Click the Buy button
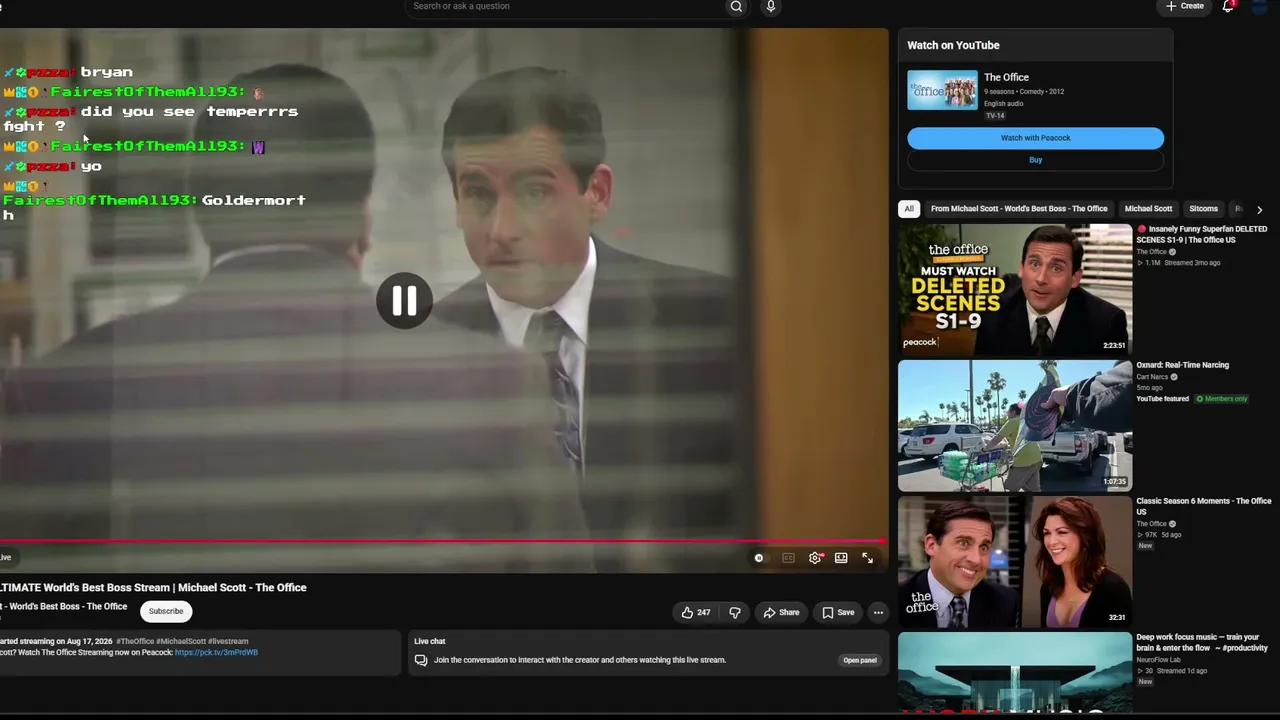The image size is (1280, 720). [x=1035, y=160]
